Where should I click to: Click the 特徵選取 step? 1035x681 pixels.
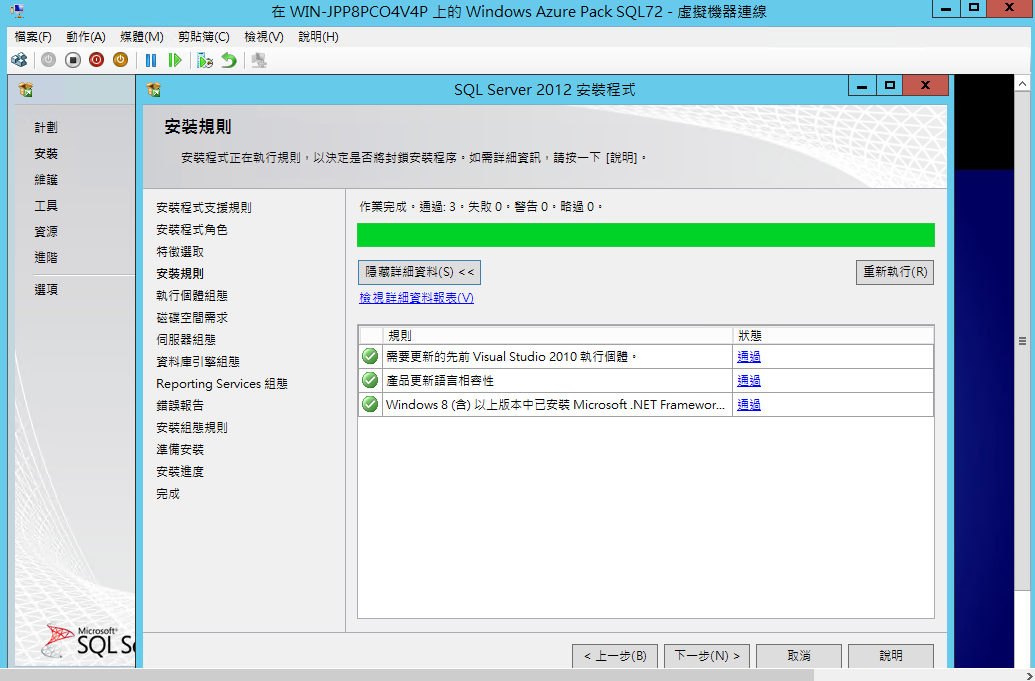click(180, 252)
